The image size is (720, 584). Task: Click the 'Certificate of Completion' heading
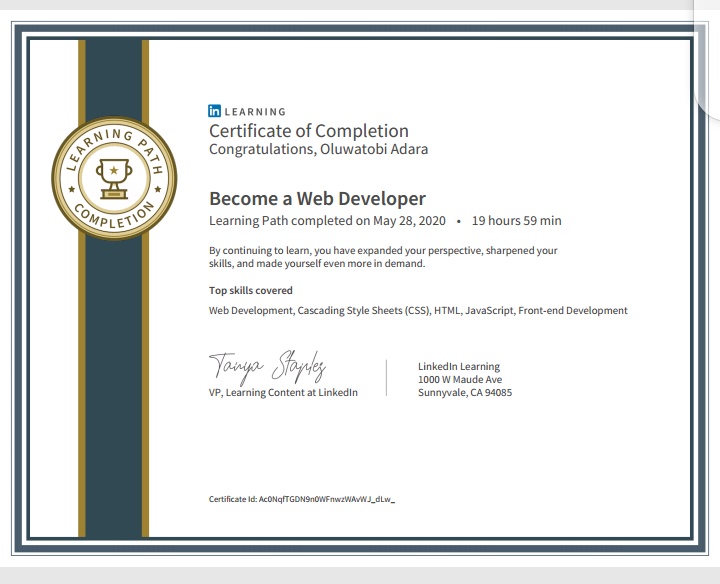(x=309, y=131)
